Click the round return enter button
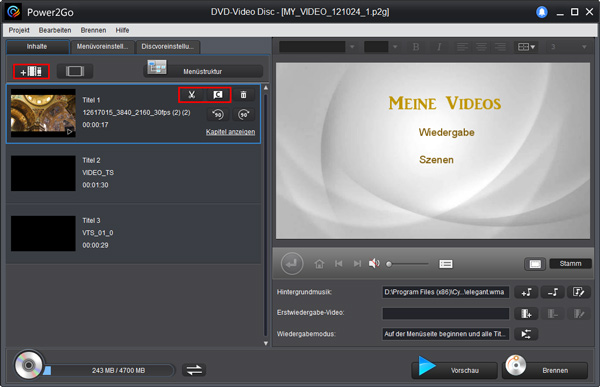Viewport: 600px width, 387px height. [x=292, y=264]
